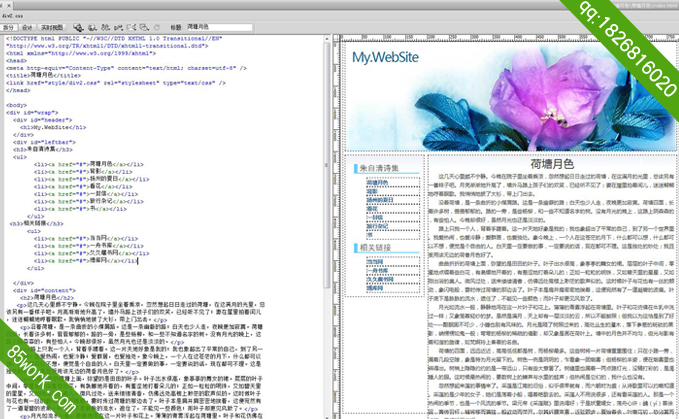Click the 荷塘月色 list item code line
Image resolution: width=679 pixels, height=419 pixels.
click(x=88, y=164)
